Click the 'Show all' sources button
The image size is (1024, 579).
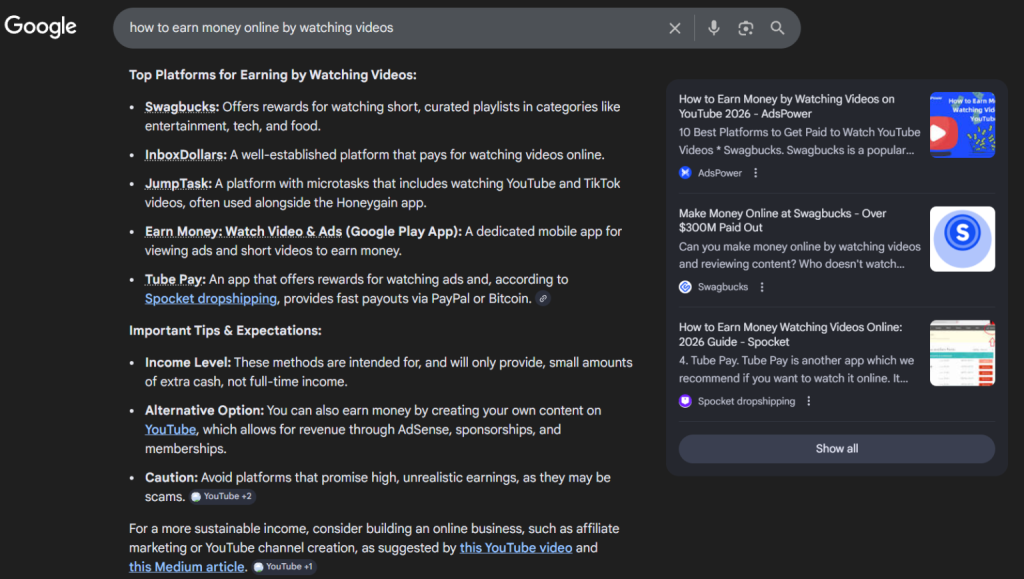837,449
